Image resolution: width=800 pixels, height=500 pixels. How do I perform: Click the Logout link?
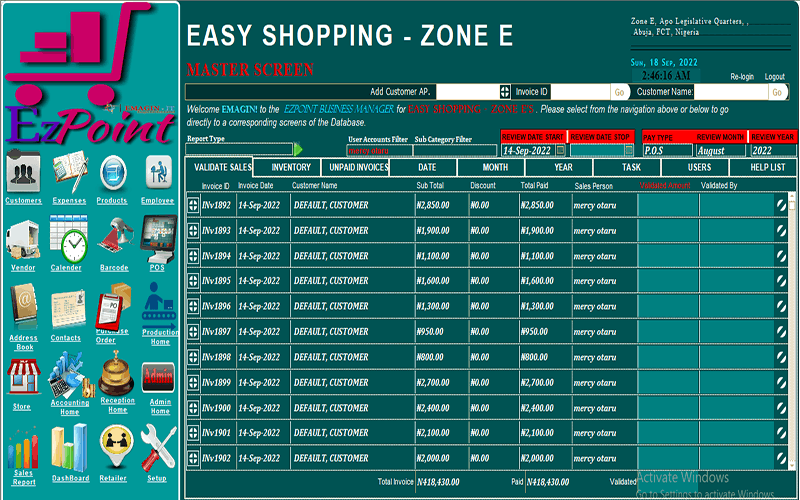(774, 77)
